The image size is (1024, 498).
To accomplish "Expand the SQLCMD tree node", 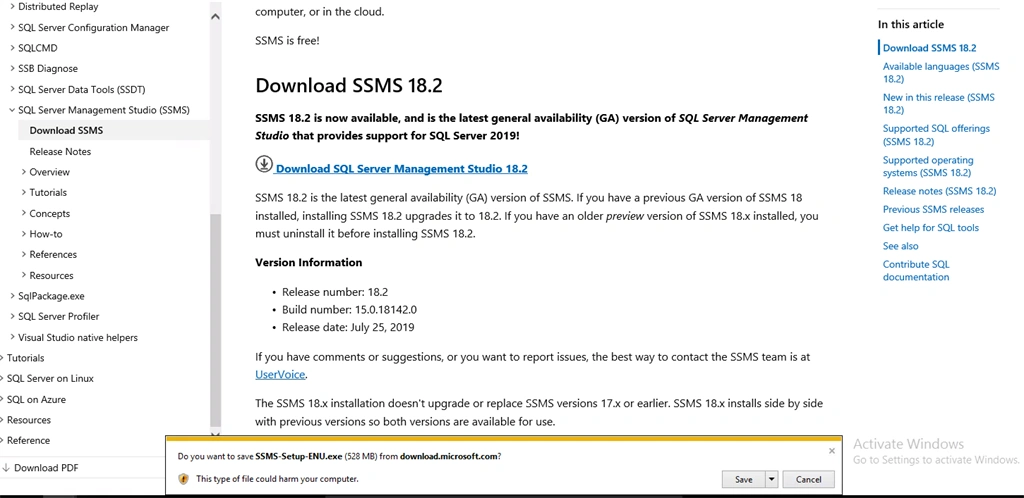I will point(12,48).
